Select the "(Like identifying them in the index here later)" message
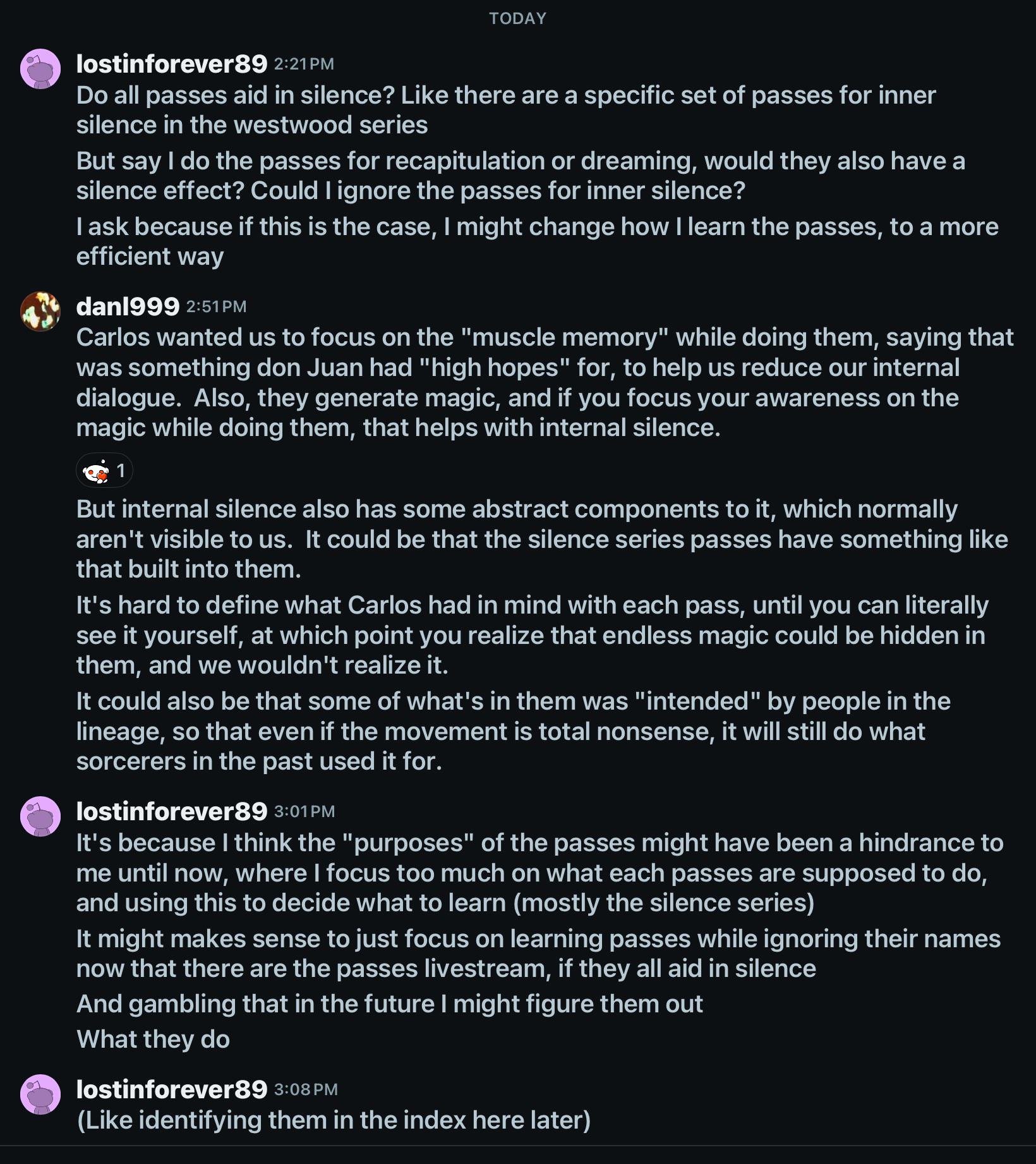1036x1164 pixels. 334,1120
